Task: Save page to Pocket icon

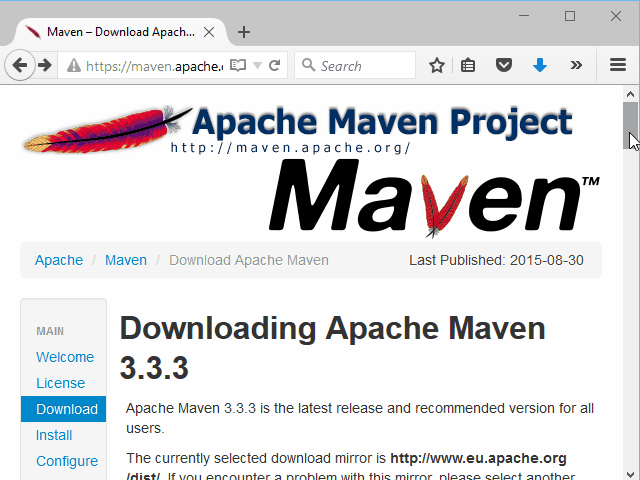Action: [505, 66]
